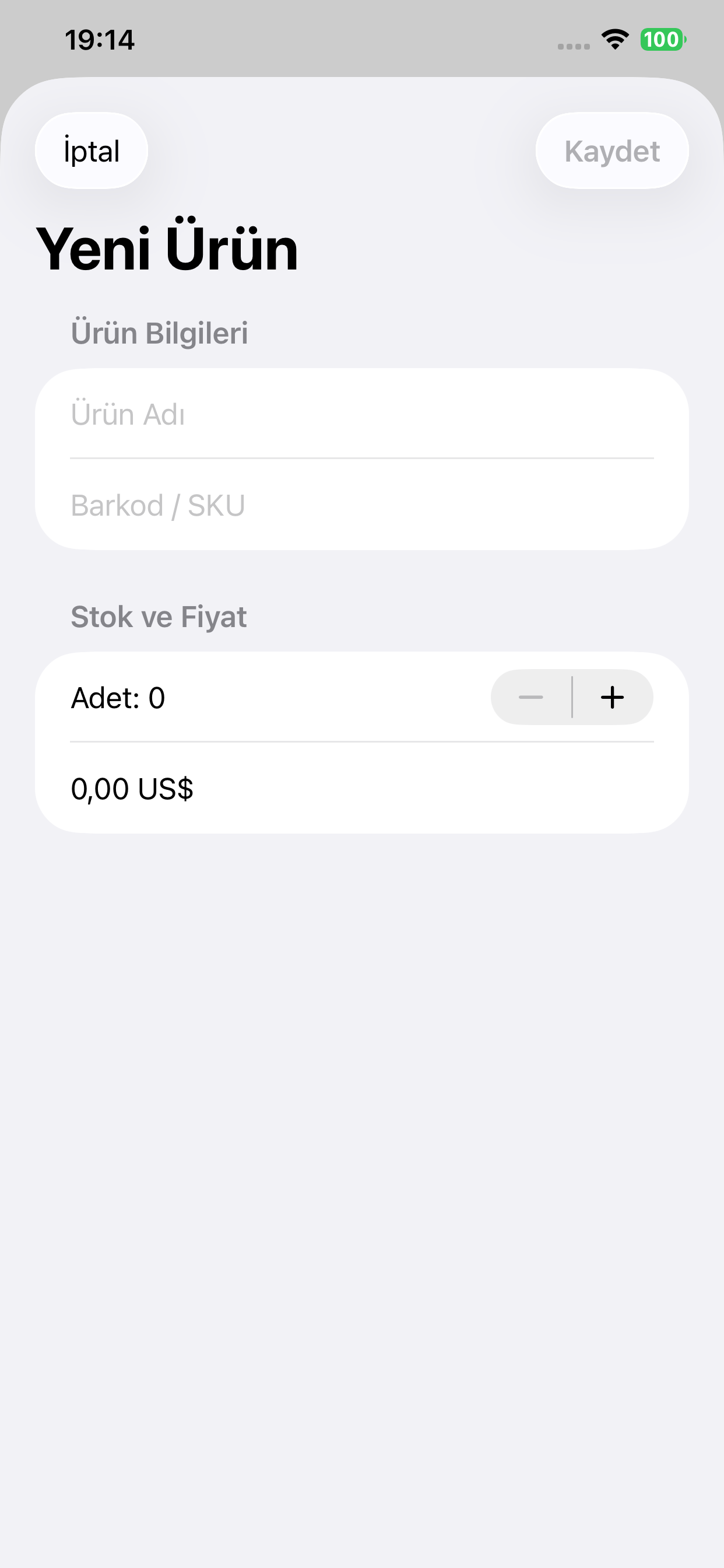
Task: Tap the dimmed background above the sheet
Action: pyautogui.click(x=362, y=67)
